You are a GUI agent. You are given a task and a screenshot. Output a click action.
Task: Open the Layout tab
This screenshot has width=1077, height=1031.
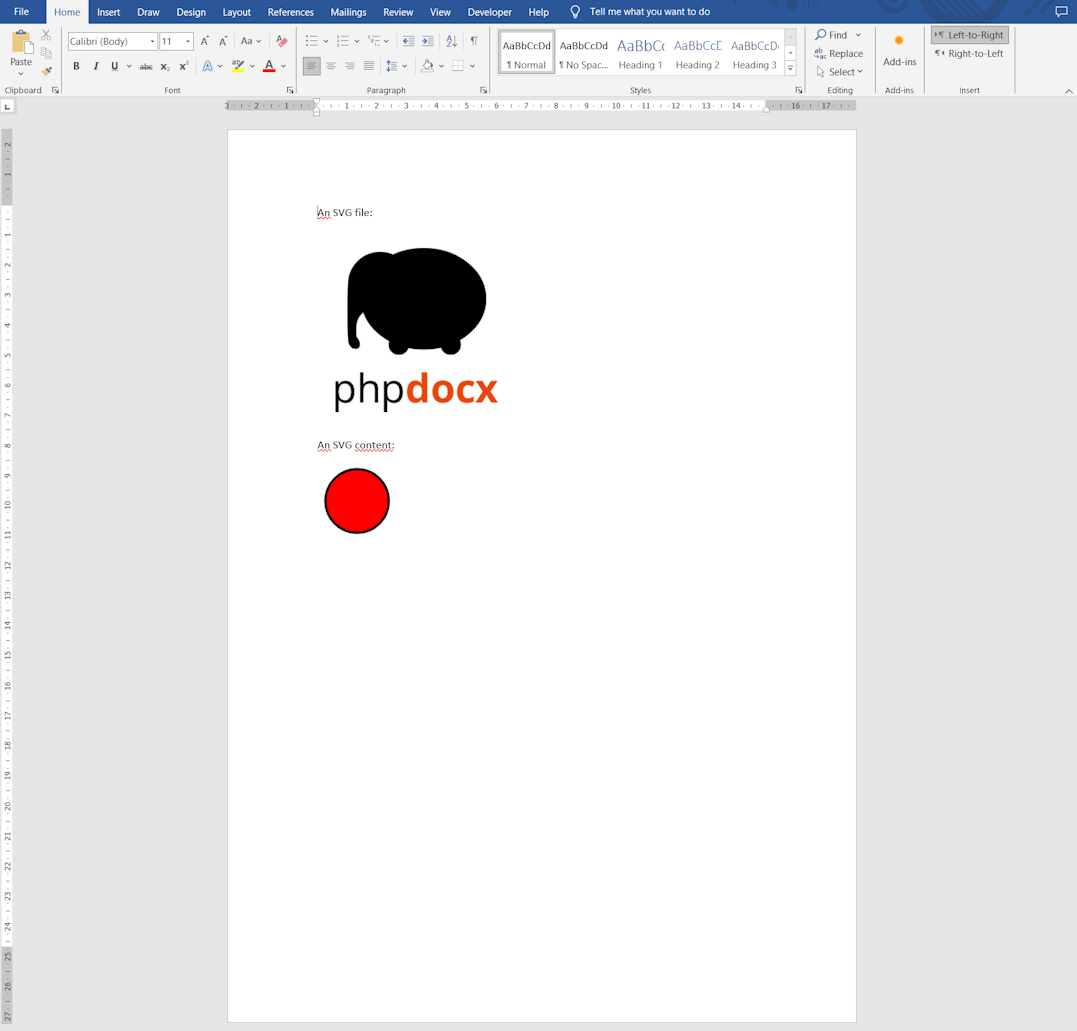pos(236,12)
